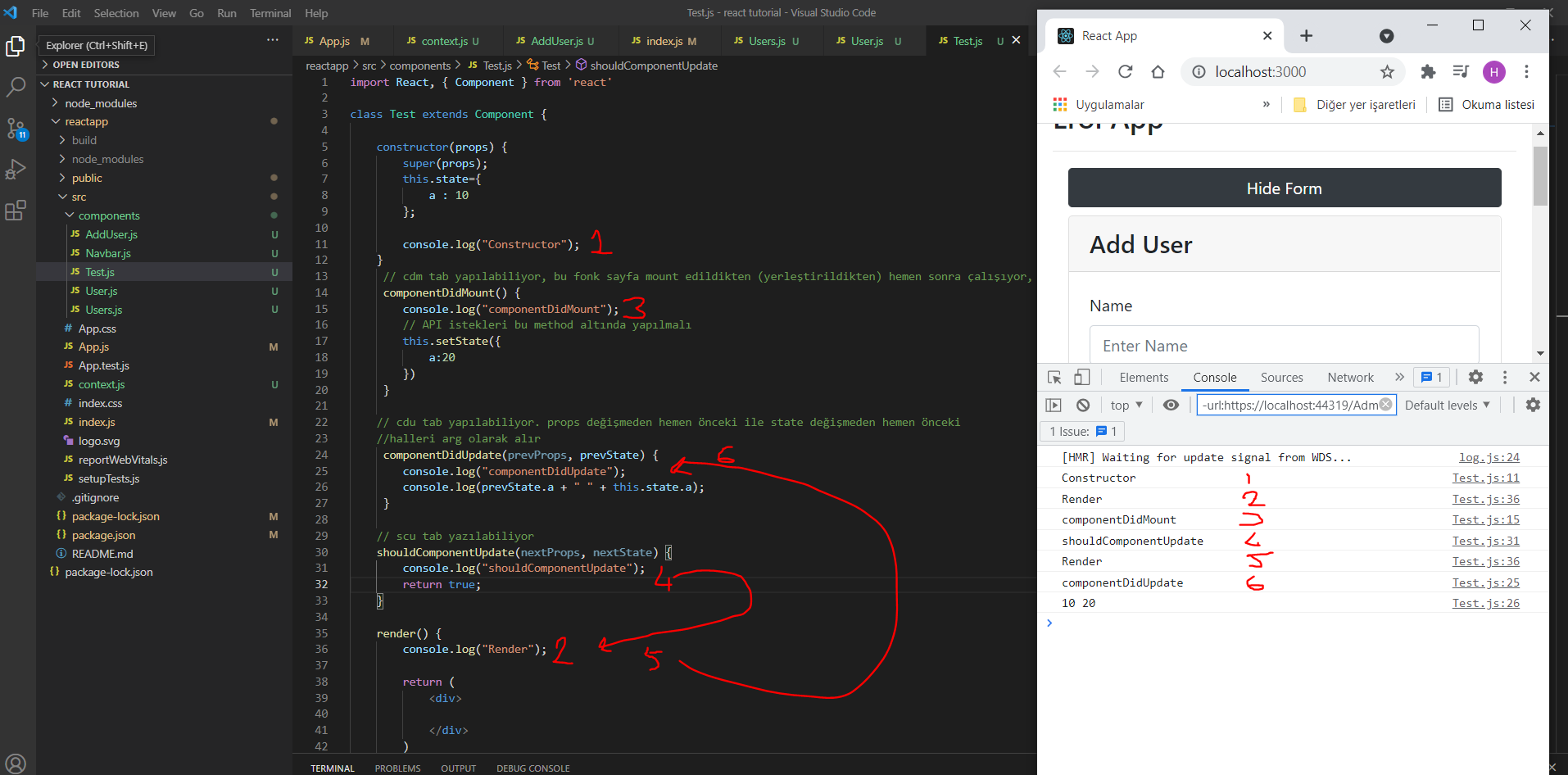The height and width of the screenshot is (775, 1568).
Task: Click the Enter Name input field
Action: (1284, 346)
